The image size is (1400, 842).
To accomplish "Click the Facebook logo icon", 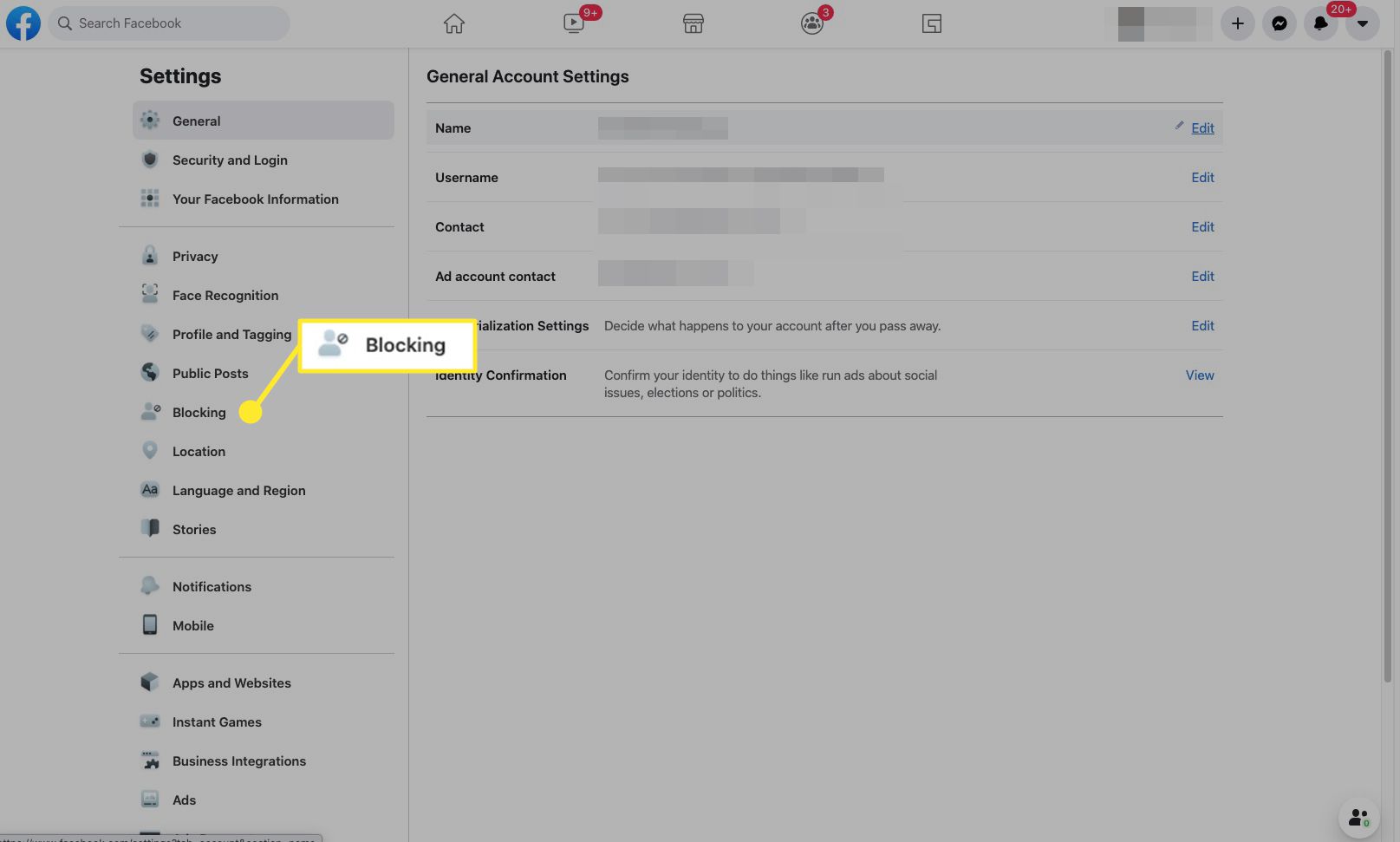I will pos(23,23).
